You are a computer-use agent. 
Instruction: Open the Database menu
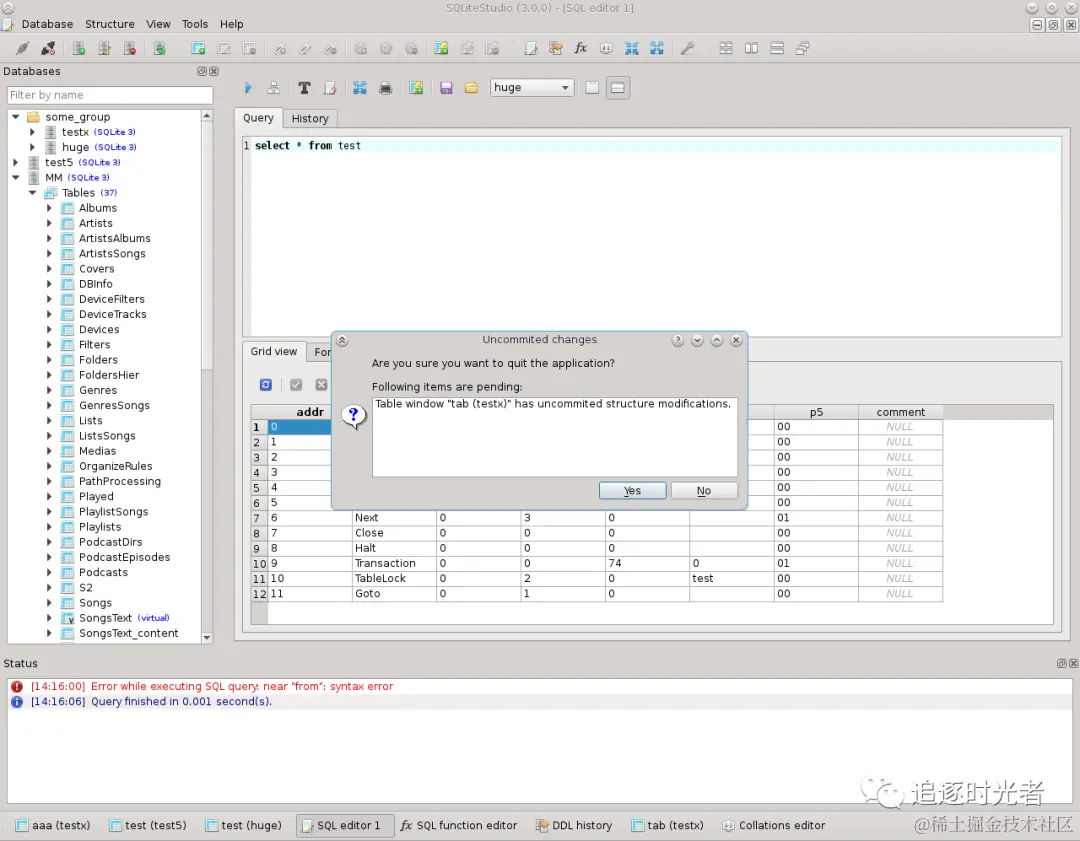coord(47,24)
